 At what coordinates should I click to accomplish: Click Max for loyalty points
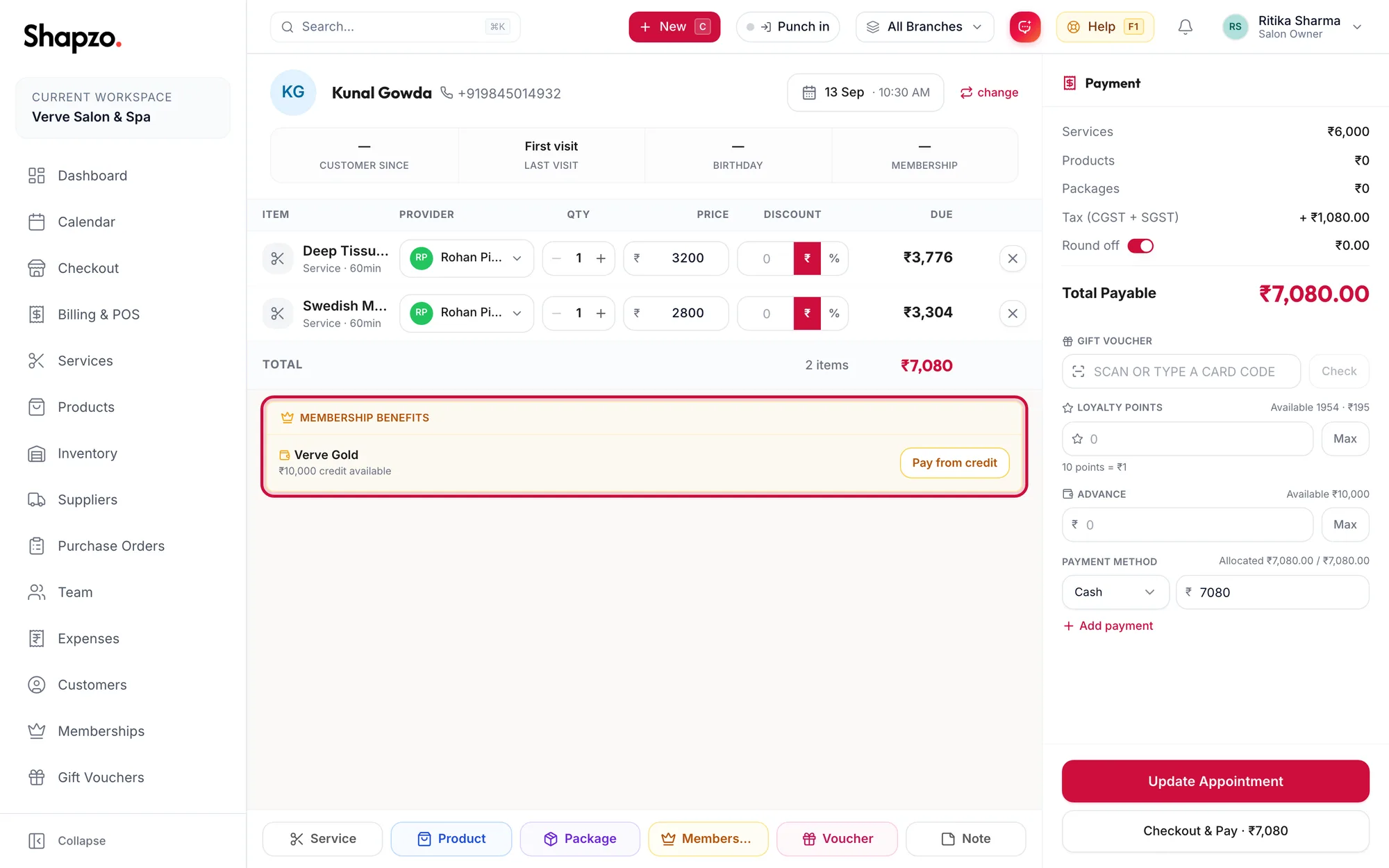pyautogui.click(x=1345, y=439)
